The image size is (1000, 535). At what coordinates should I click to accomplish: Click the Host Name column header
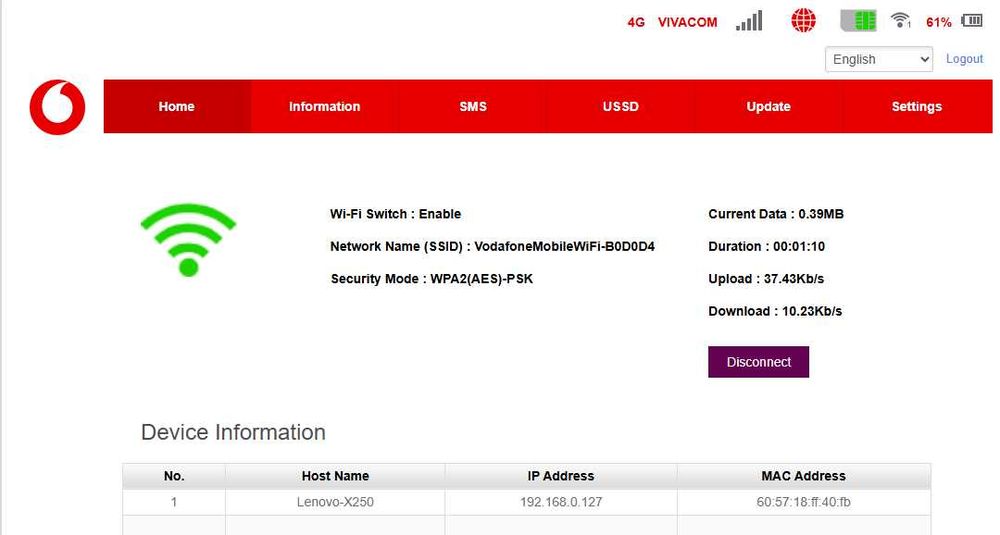(x=335, y=476)
